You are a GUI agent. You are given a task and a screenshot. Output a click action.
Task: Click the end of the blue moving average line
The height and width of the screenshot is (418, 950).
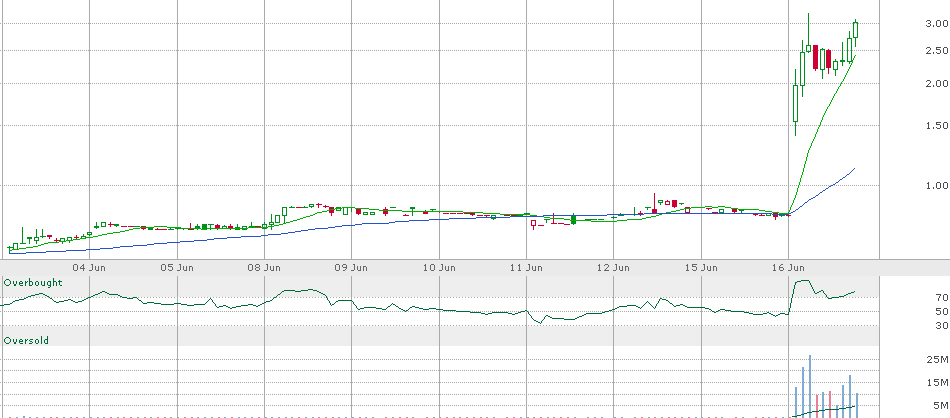click(854, 168)
